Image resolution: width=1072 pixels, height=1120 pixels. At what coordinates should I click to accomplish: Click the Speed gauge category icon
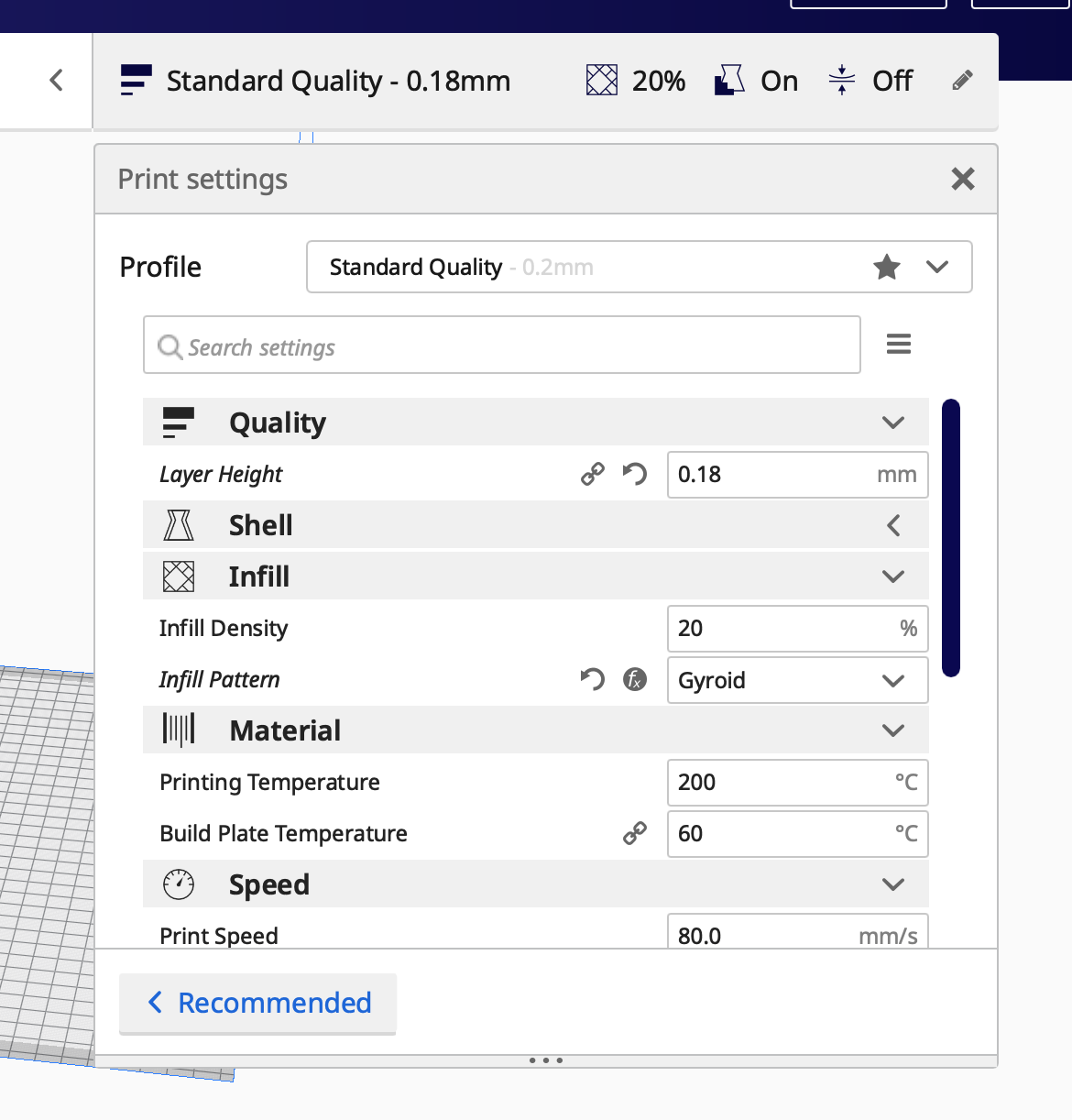click(x=179, y=884)
